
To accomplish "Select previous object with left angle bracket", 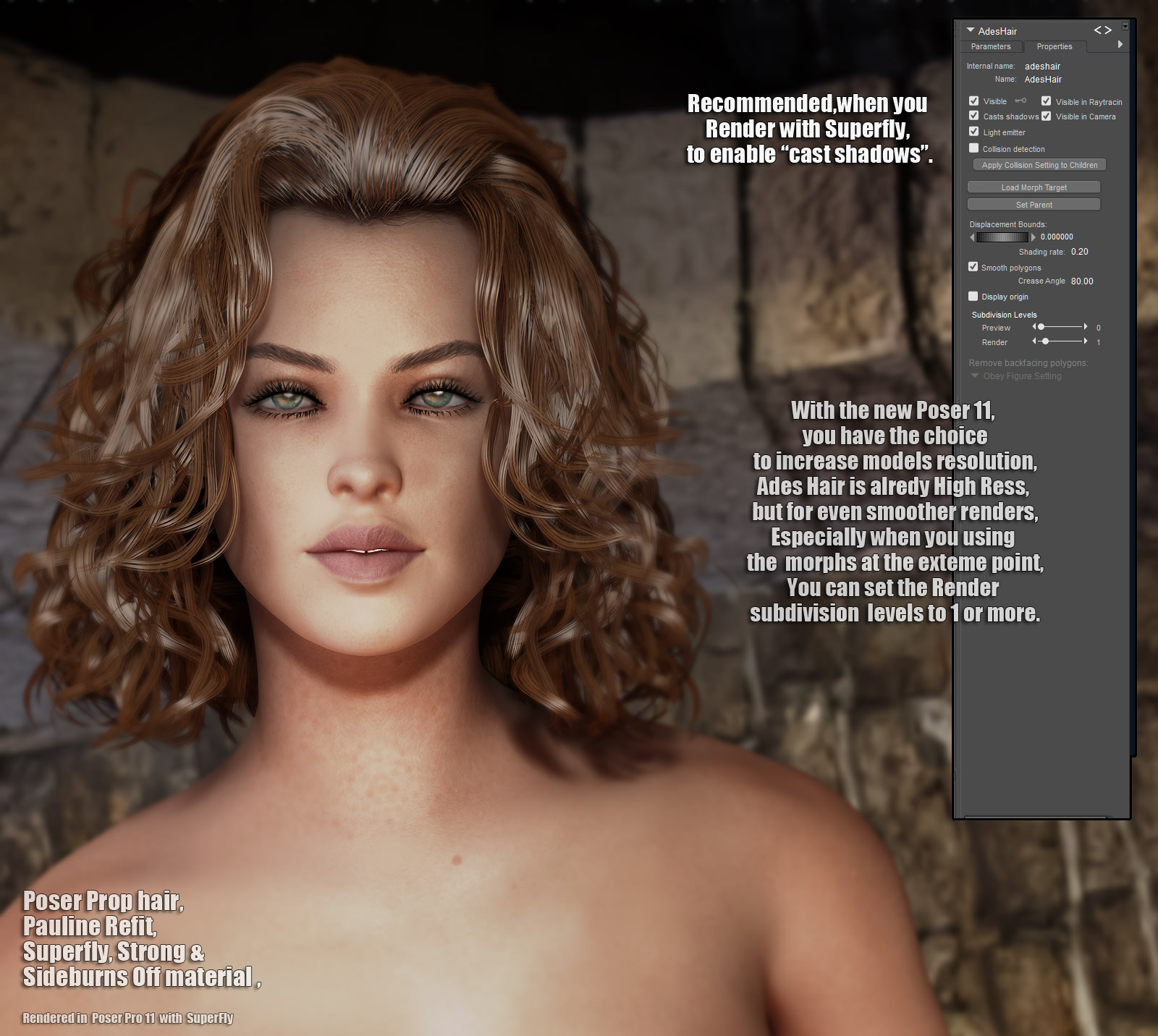I will (1098, 30).
